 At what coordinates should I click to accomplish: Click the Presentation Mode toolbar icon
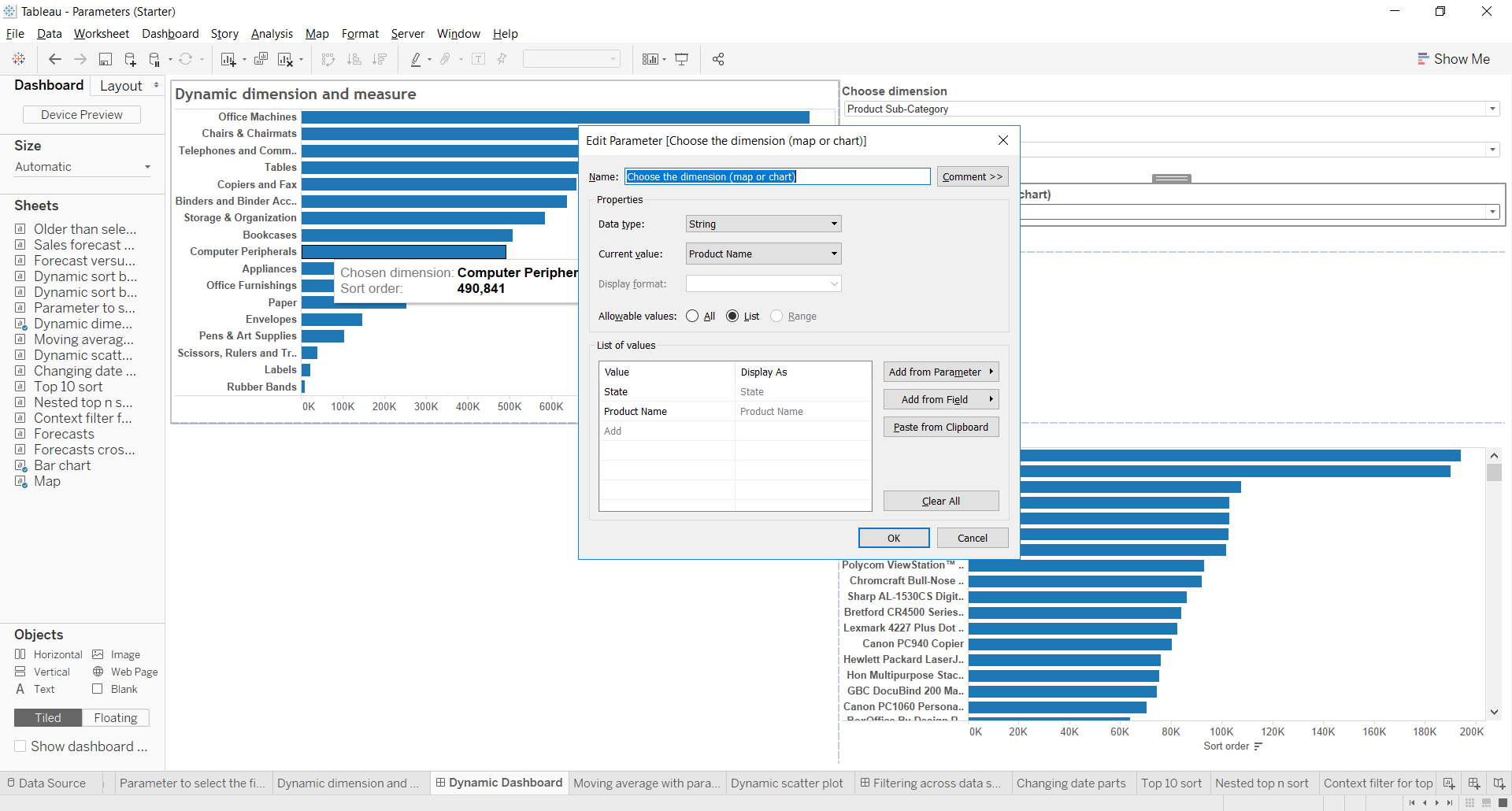pos(682,59)
